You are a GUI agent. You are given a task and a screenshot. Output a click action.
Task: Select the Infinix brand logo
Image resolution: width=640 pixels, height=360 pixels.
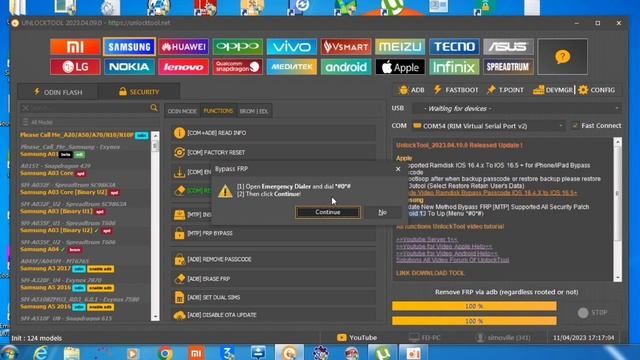(x=454, y=67)
